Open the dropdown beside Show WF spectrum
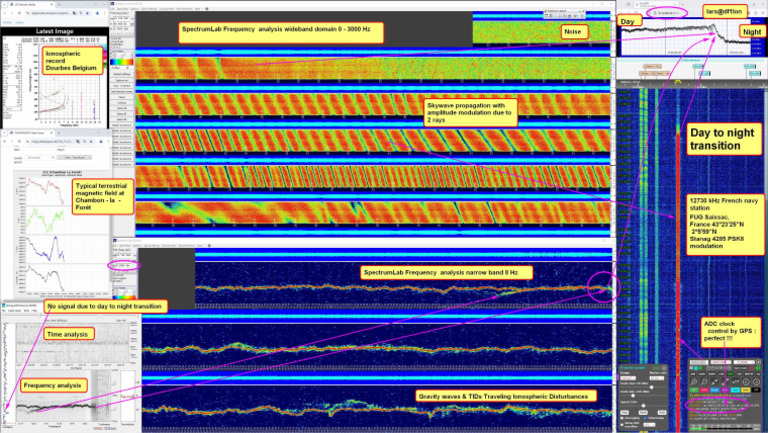 649,425
